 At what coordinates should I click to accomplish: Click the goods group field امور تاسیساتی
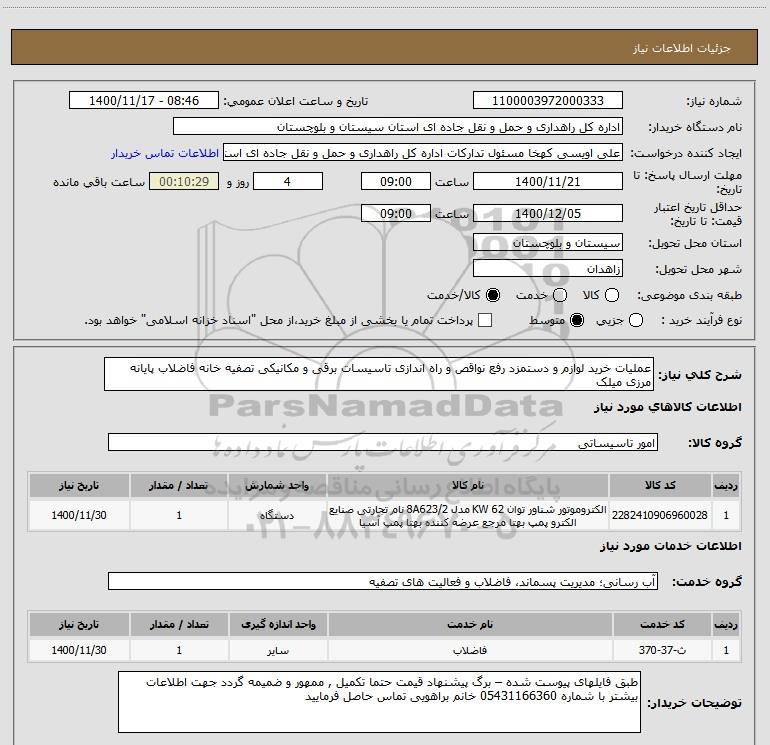[x=383, y=442]
